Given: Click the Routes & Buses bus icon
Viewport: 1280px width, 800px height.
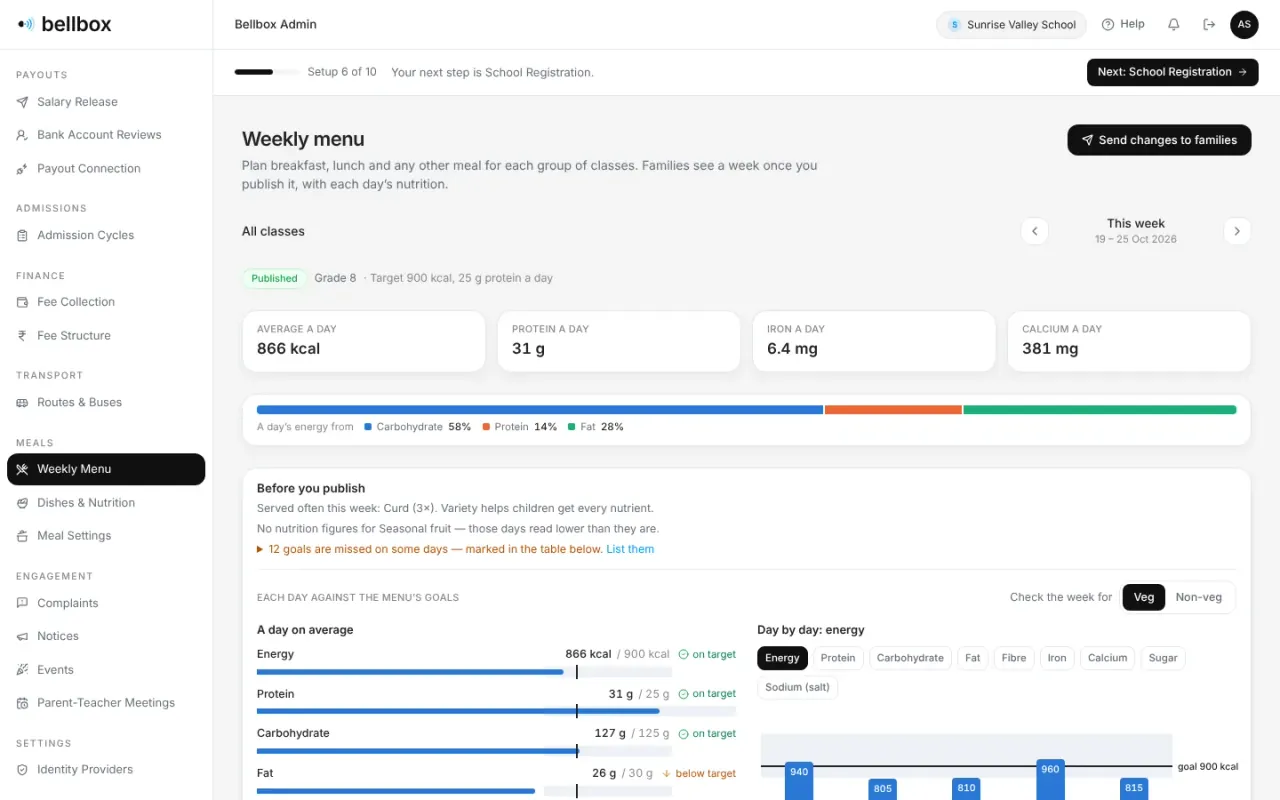Looking at the screenshot, I should (x=22, y=403).
